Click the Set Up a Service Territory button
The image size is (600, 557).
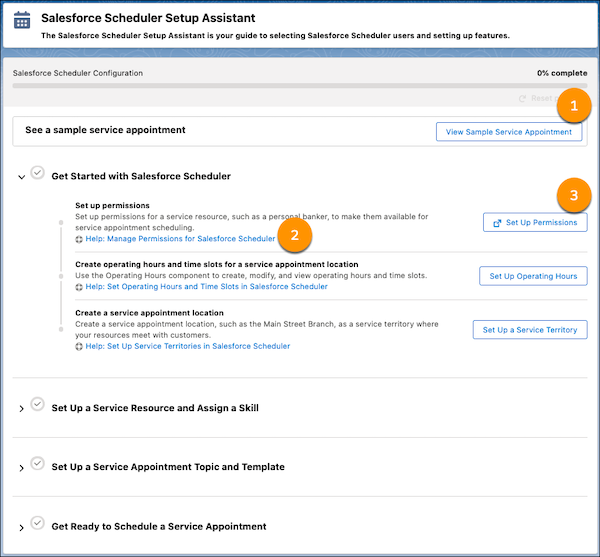pyautogui.click(x=530, y=330)
